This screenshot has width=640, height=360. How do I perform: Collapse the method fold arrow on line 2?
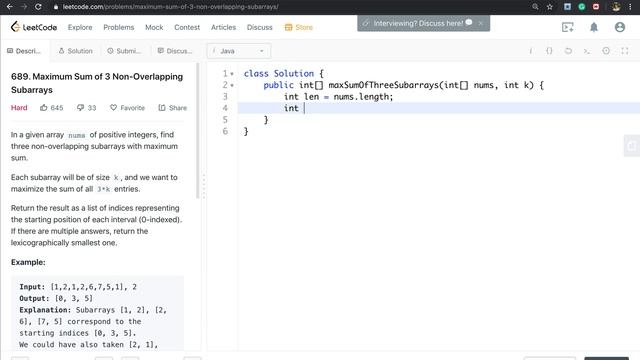click(232, 85)
